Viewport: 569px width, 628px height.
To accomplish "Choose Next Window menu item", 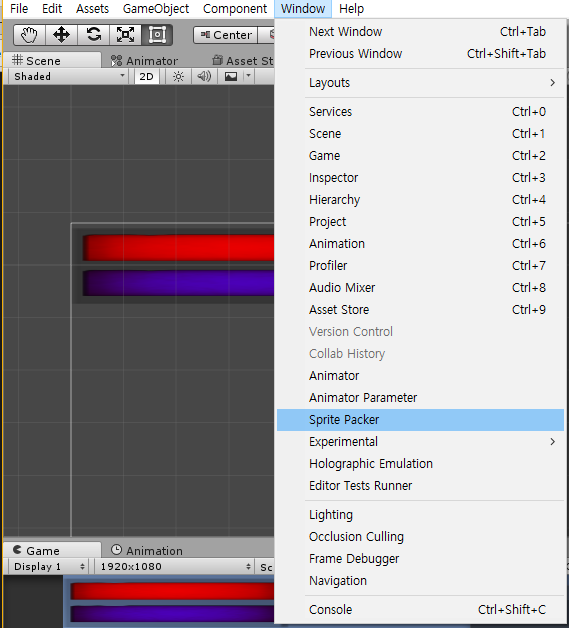I will [x=420, y=32].
